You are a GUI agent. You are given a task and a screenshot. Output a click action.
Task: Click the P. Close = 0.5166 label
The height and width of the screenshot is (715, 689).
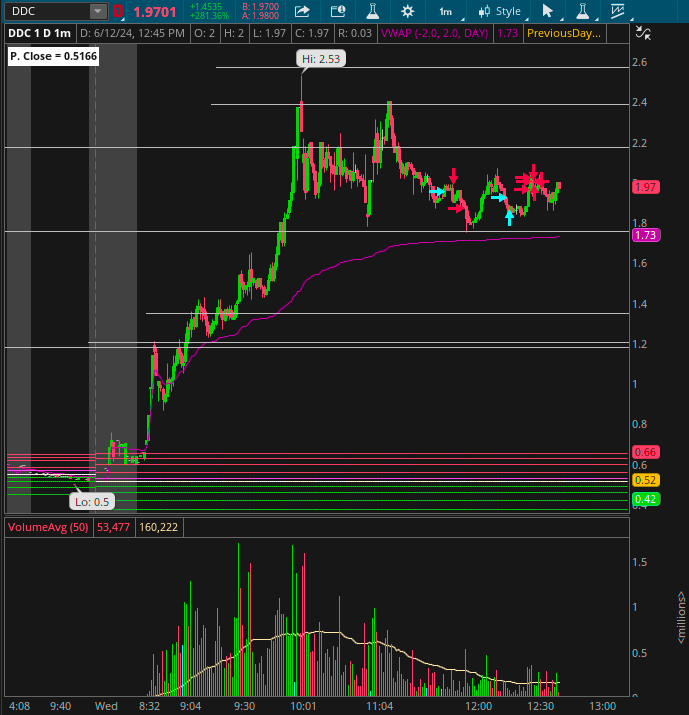point(53,56)
